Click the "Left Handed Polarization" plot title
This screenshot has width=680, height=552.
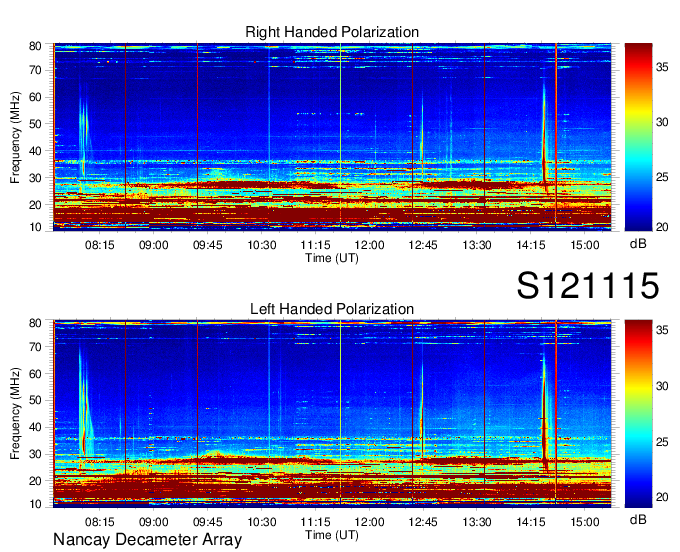[332, 309]
